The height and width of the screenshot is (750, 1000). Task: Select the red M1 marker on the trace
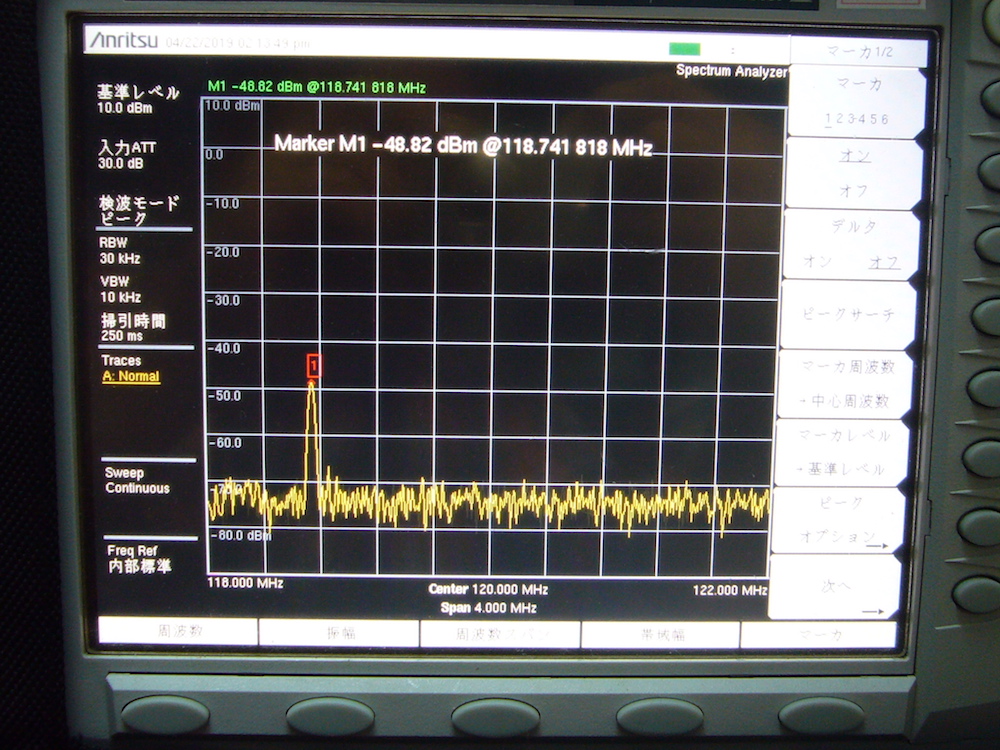pos(314,367)
